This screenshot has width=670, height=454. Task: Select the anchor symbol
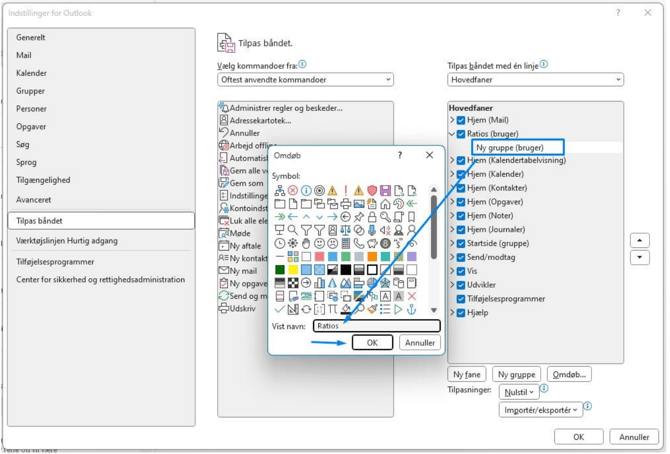click(x=411, y=309)
